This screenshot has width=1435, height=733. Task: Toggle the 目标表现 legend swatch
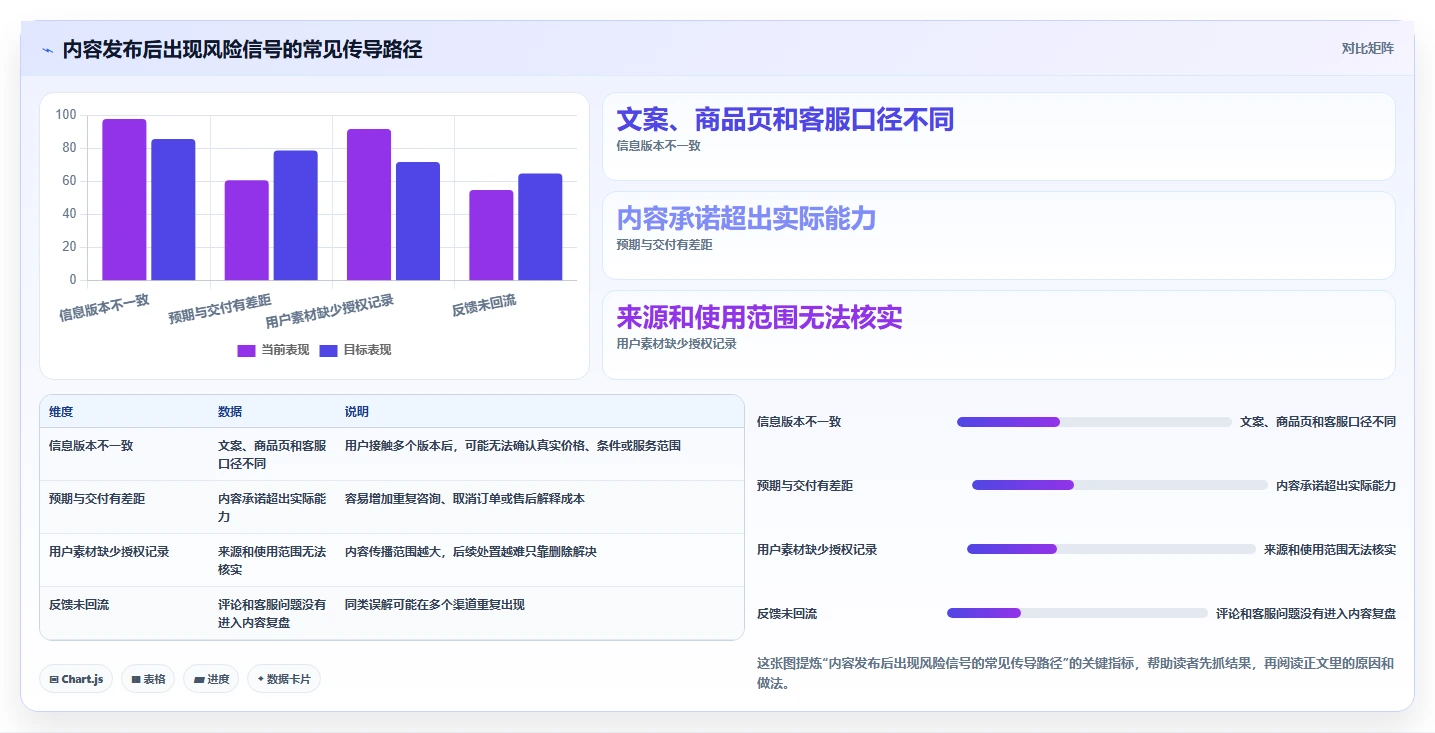[x=328, y=350]
